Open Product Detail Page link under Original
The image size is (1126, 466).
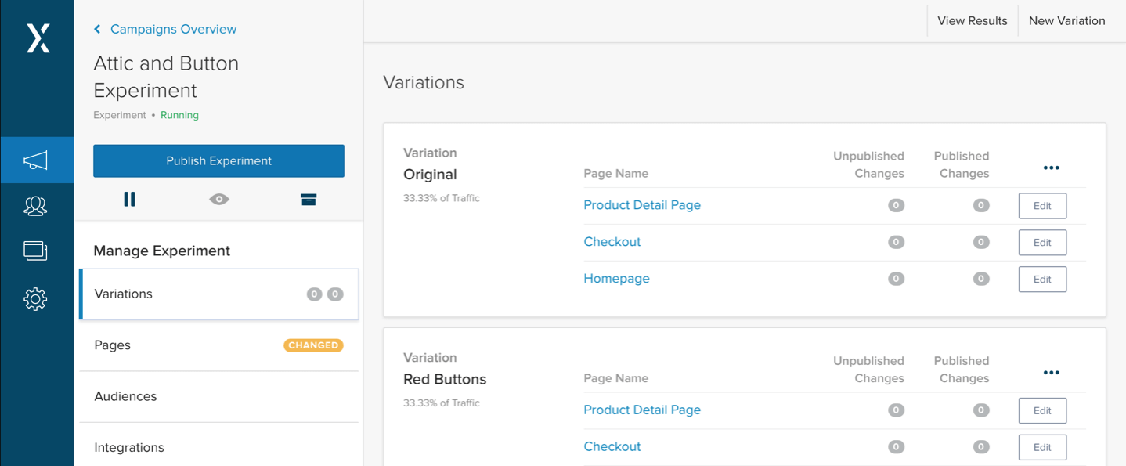642,205
